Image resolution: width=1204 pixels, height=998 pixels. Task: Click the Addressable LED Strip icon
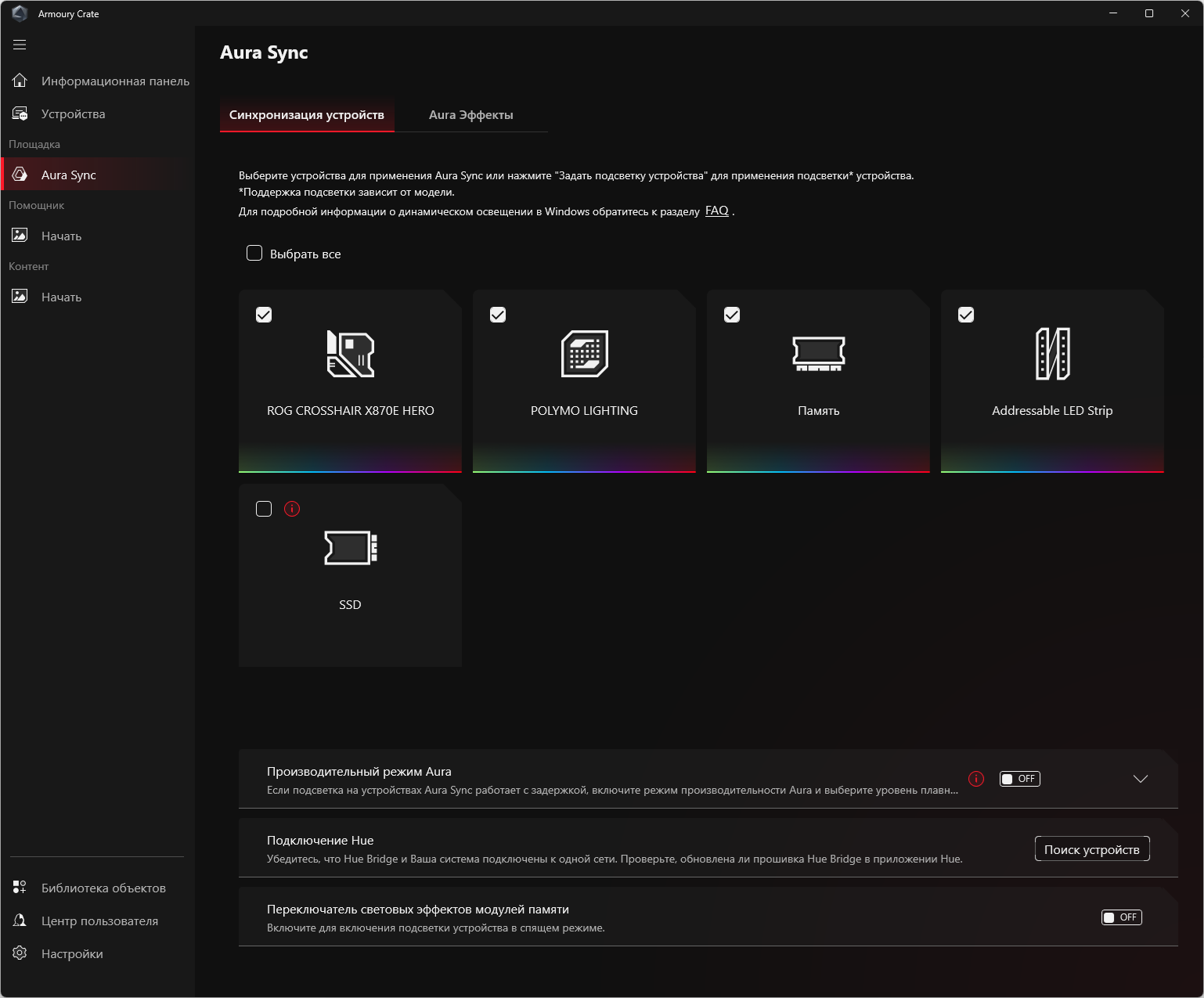pos(1052,354)
